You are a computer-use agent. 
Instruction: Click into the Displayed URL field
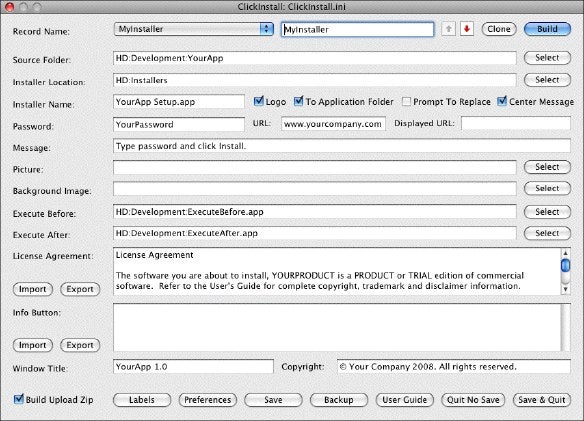pyautogui.click(x=515, y=123)
